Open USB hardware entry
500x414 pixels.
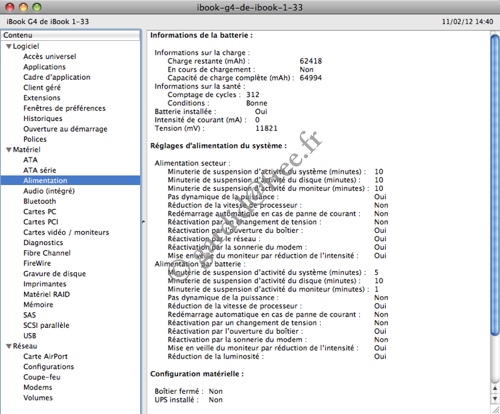click(30, 335)
